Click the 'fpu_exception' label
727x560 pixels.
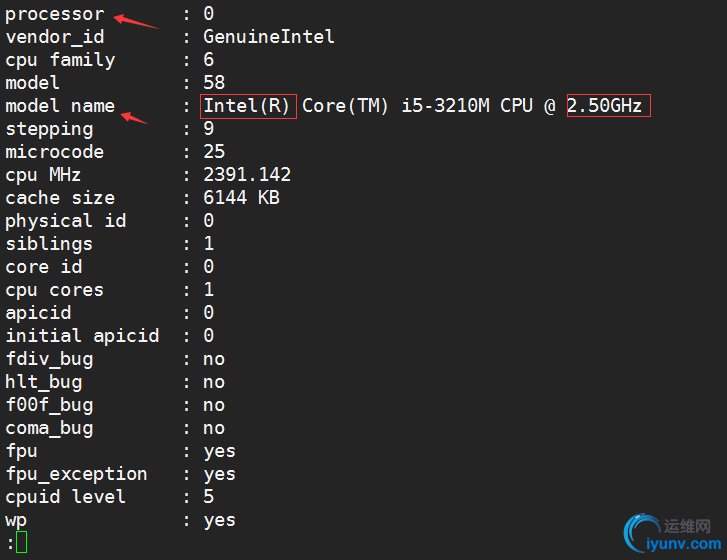click(77, 475)
